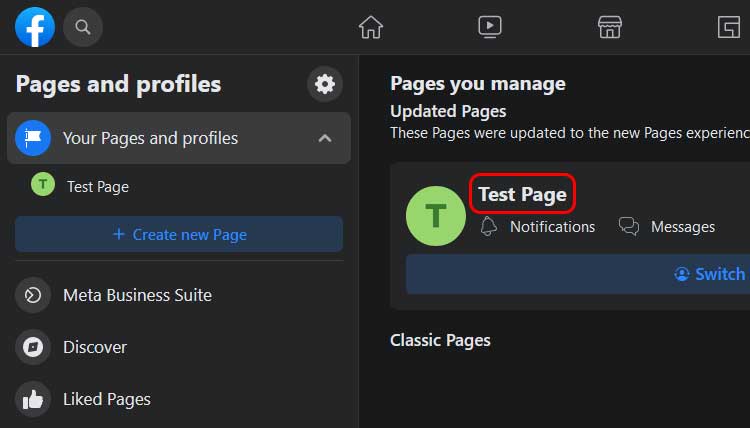Select Your Pages and profiles item
The width and height of the screenshot is (750, 428).
(179, 138)
